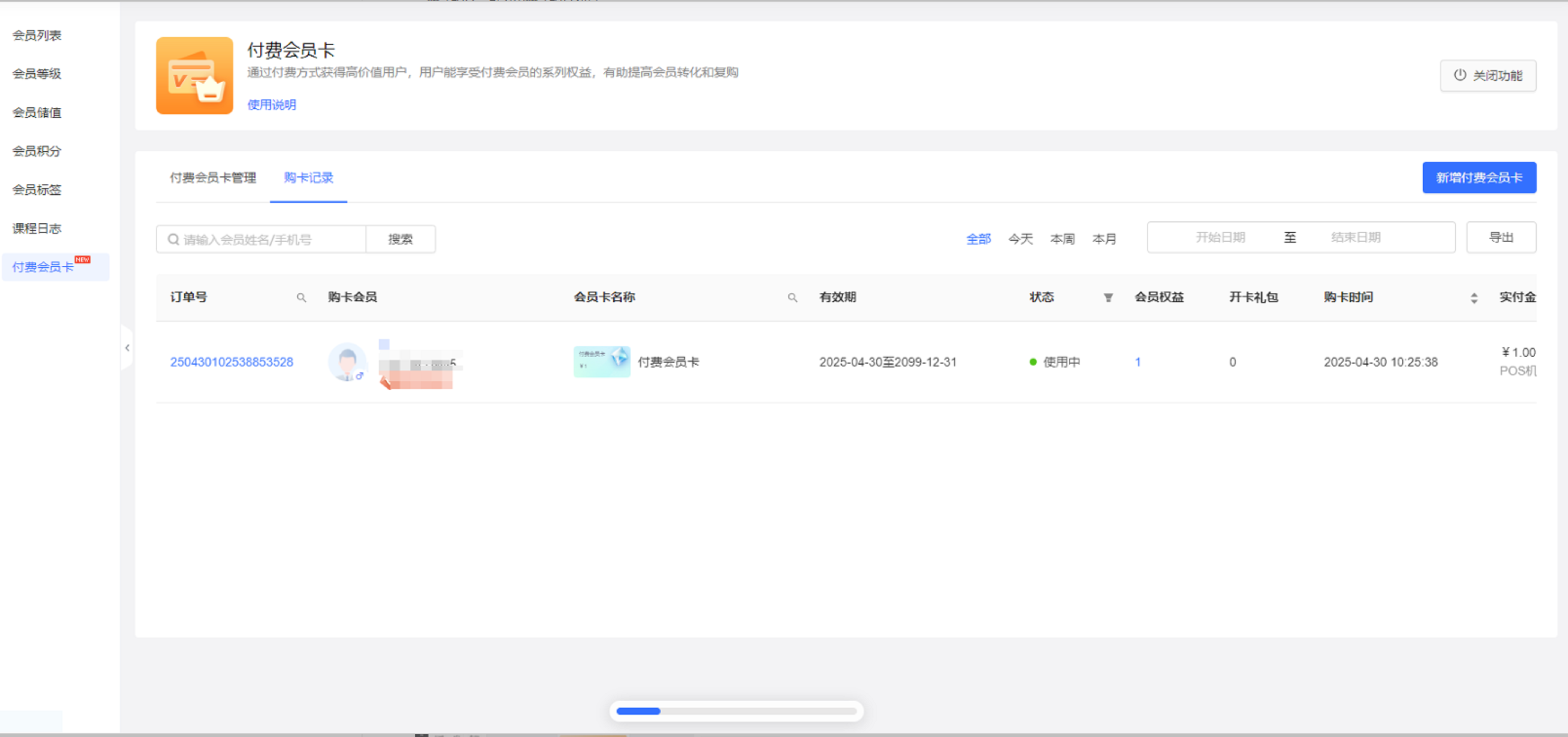Filter records by 本周
The image size is (1568, 737).
1062,239
